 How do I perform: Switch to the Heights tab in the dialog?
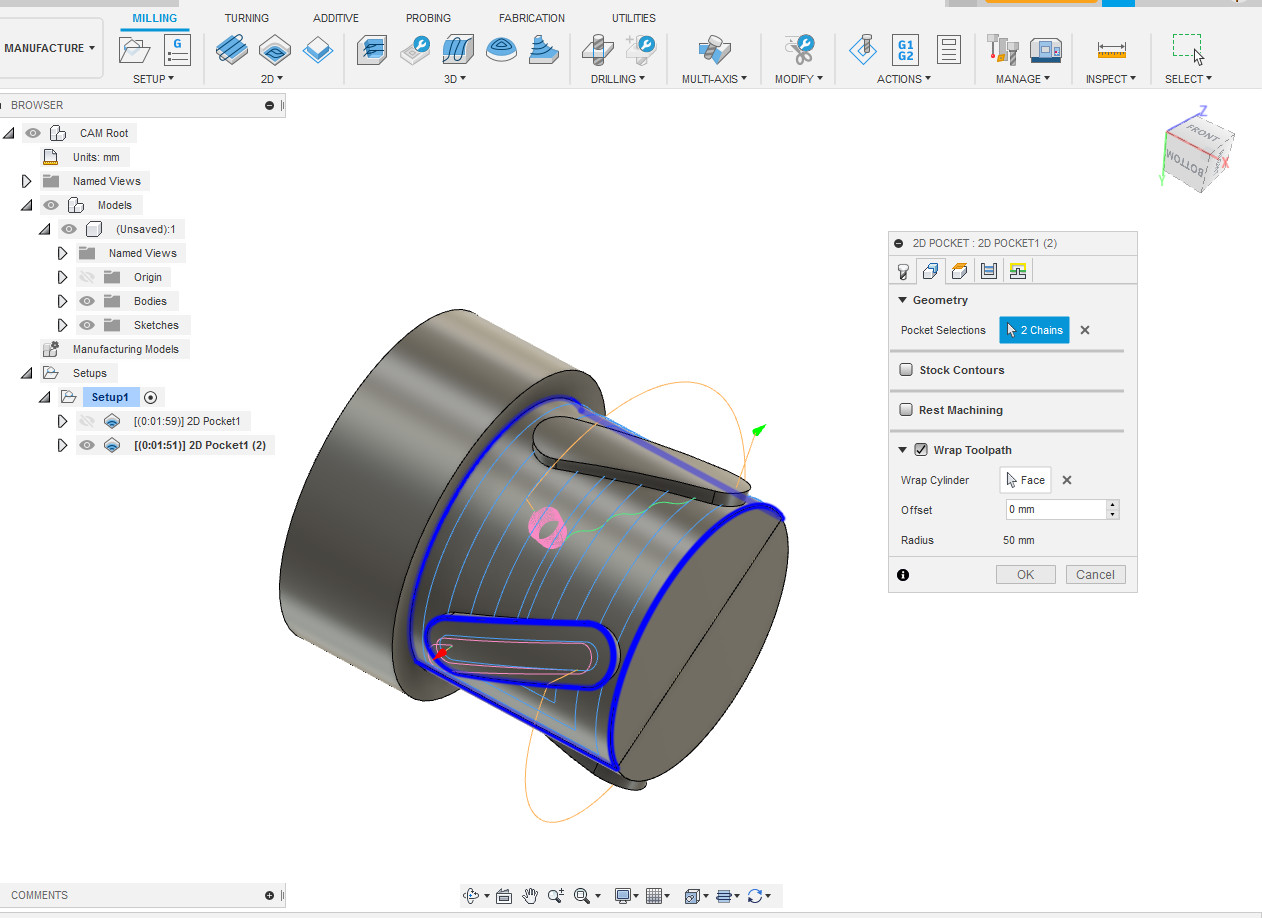tap(959, 270)
